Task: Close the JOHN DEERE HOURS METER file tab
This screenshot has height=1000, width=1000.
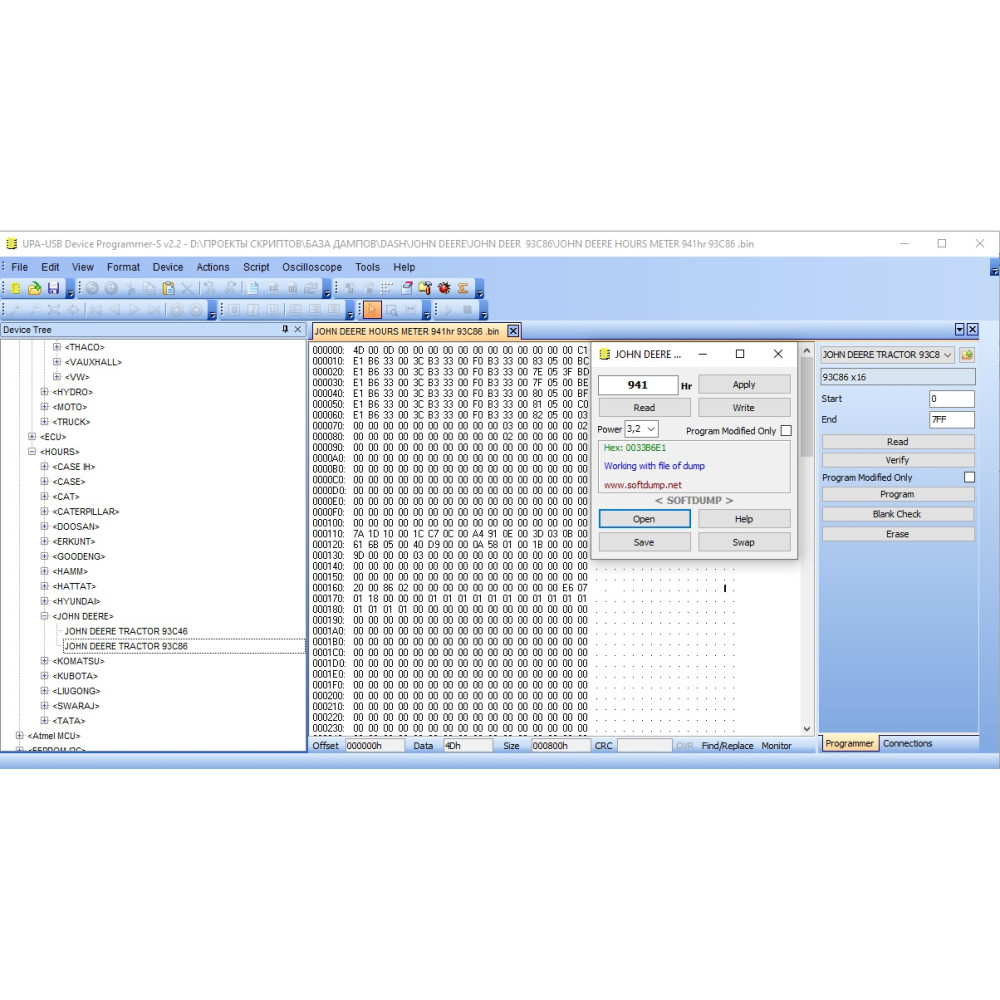Action: [513, 331]
